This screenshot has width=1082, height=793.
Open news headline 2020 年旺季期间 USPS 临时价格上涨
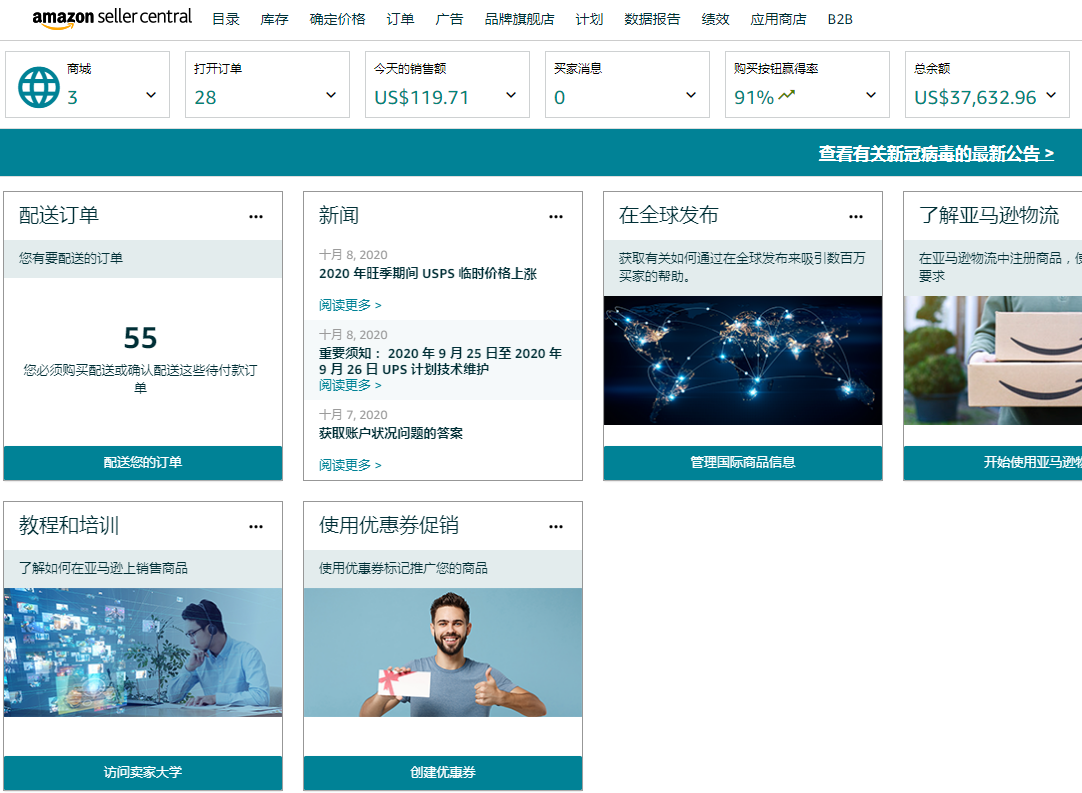[x=428, y=273]
